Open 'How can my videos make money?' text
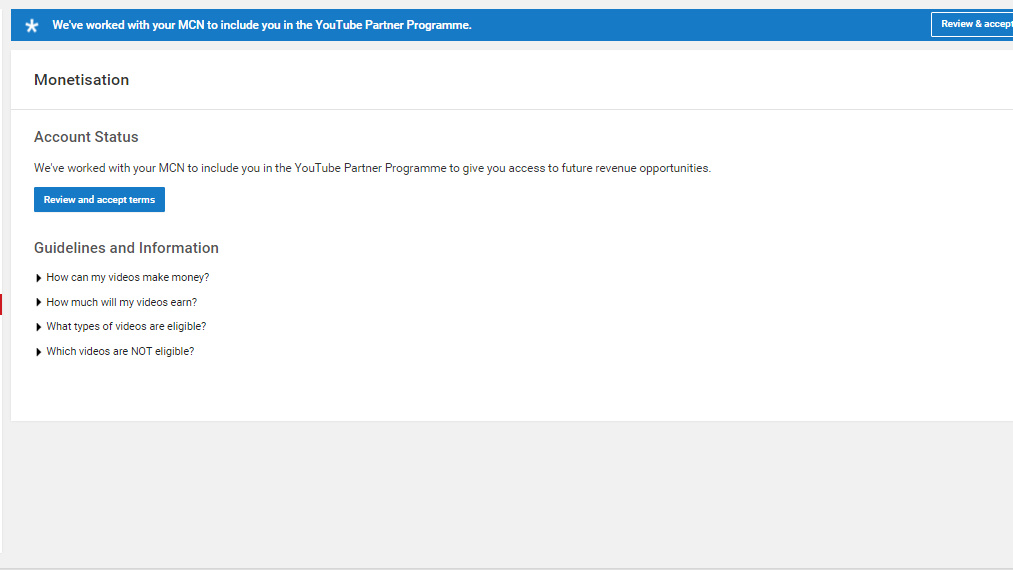The height and width of the screenshot is (570, 1013). tap(128, 277)
